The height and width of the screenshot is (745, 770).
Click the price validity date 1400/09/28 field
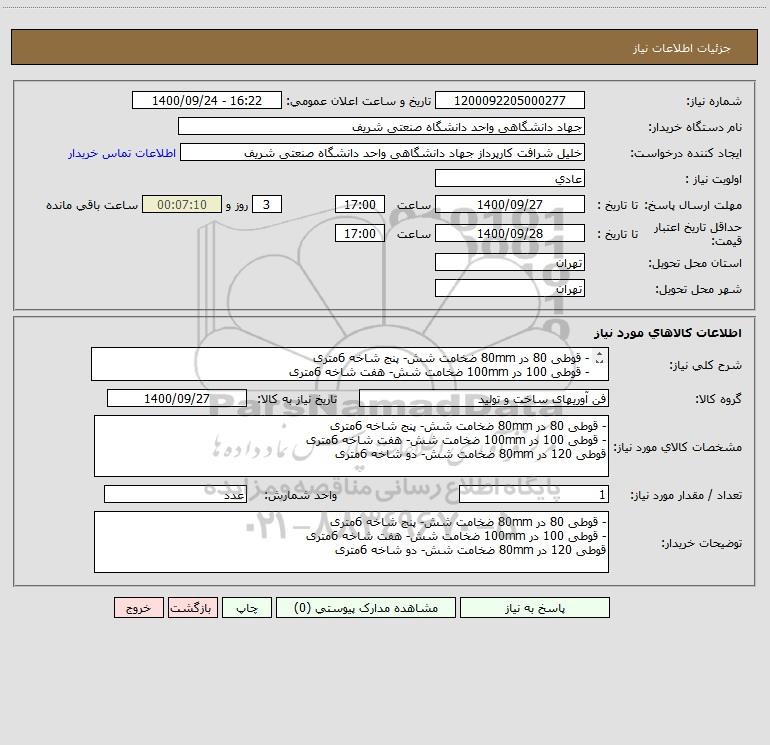coord(510,233)
